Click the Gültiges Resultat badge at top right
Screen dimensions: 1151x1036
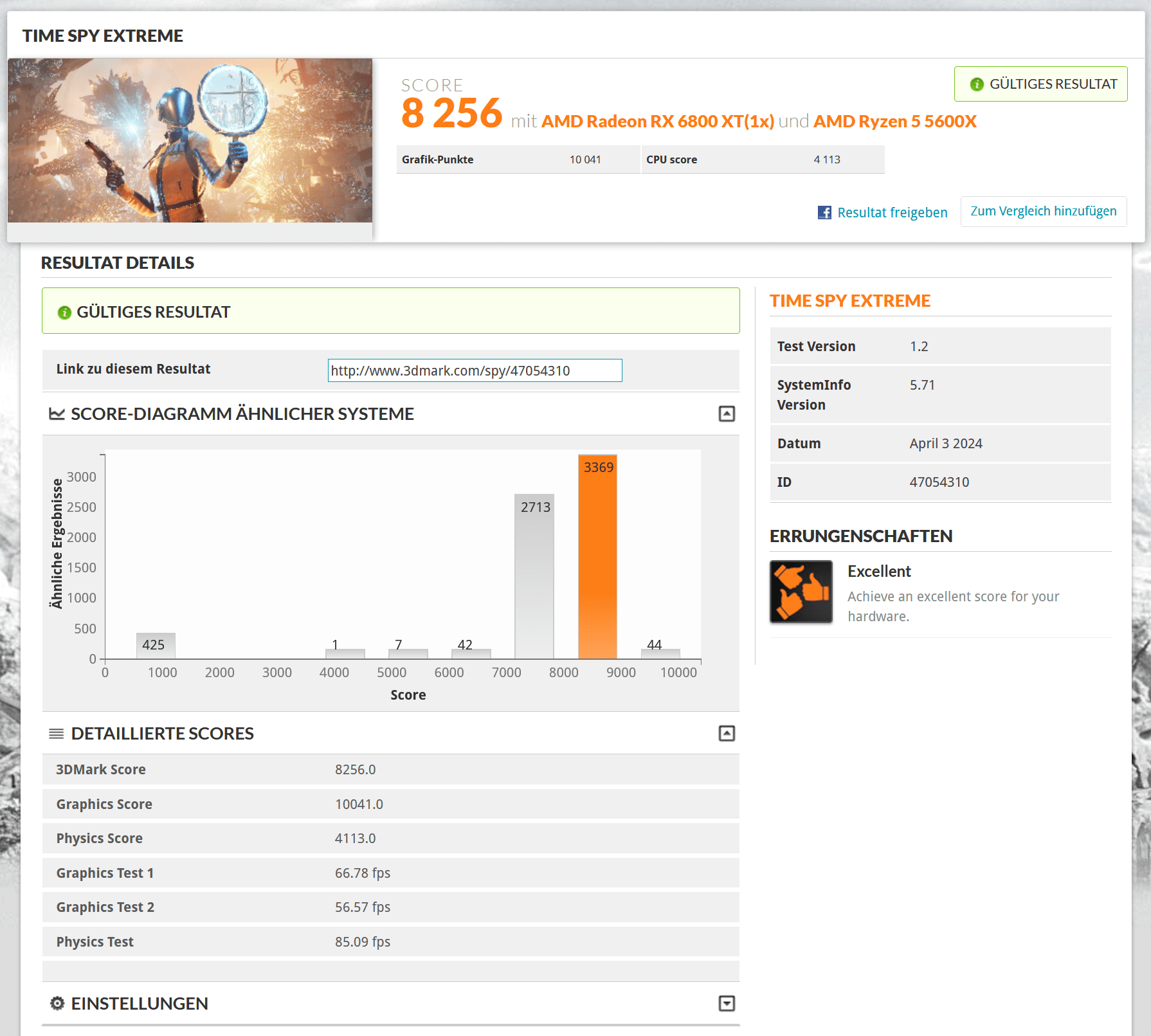point(1040,84)
